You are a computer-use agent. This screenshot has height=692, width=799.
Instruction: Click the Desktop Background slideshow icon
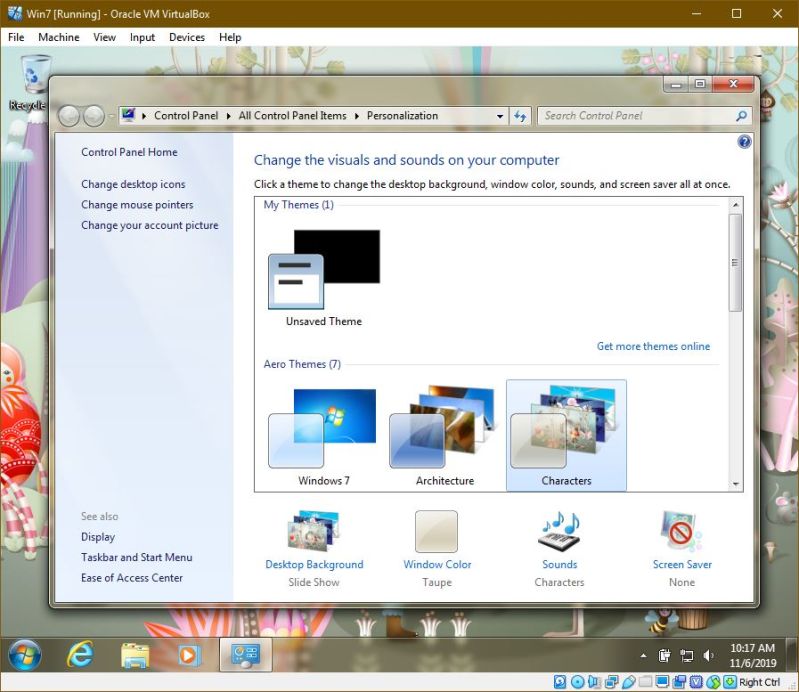click(x=313, y=531)
